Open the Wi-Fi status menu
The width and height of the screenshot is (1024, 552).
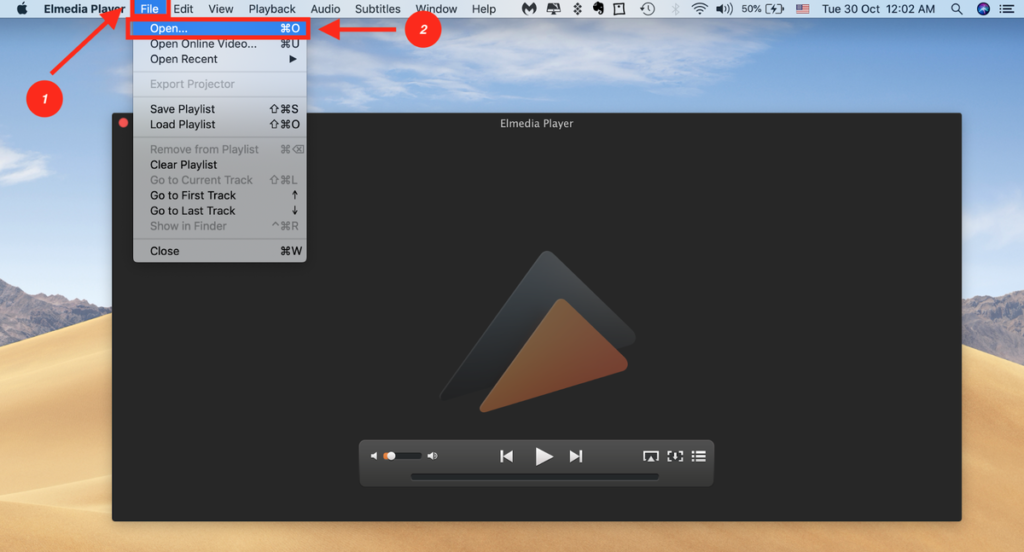pyautogui.click(x=699, y=8)
